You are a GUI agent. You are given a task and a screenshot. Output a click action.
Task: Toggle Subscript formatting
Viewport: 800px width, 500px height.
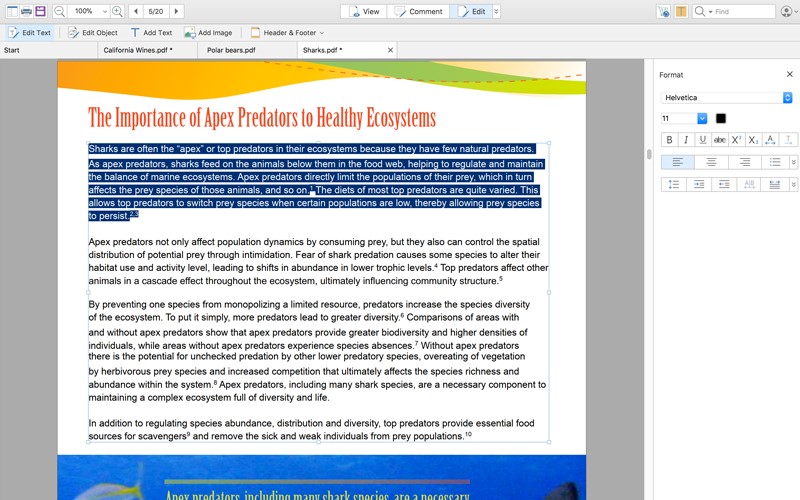click(753, 140)
